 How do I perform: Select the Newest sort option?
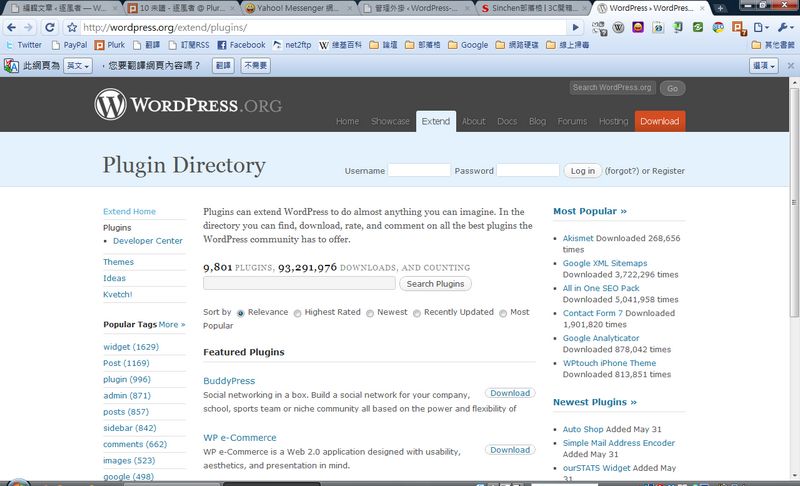(370, 313)
